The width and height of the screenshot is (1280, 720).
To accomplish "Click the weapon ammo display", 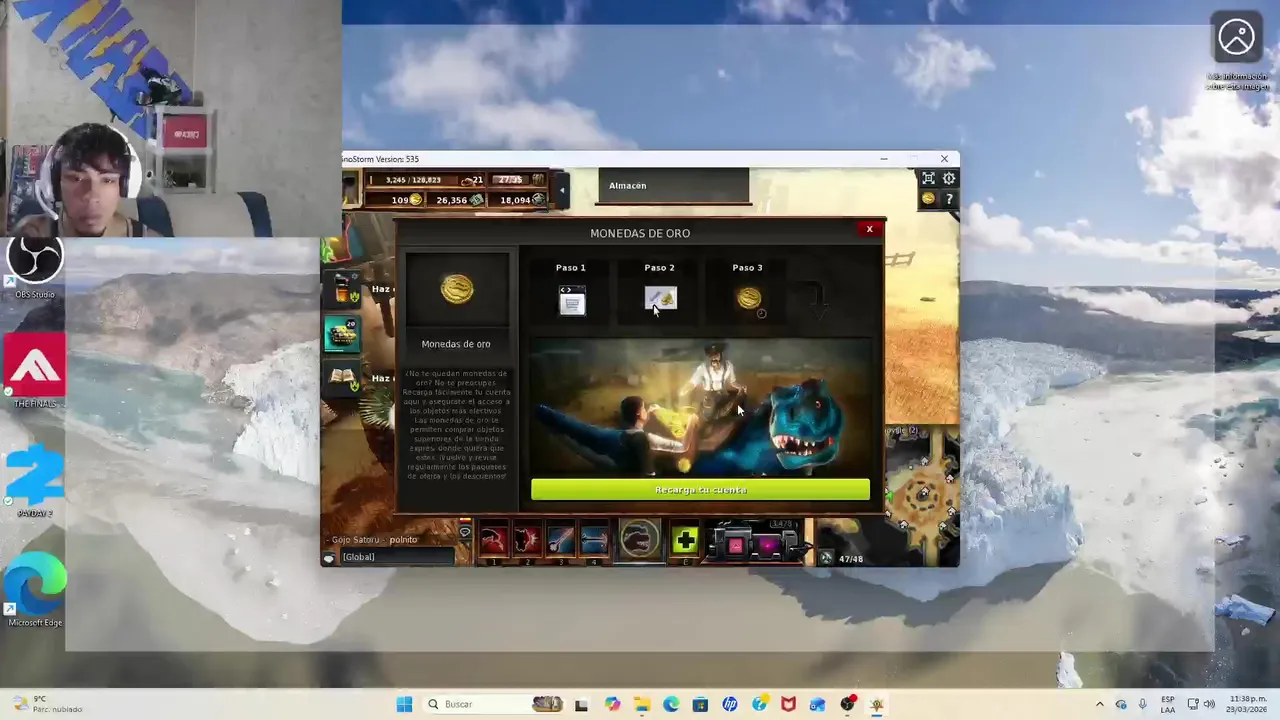I will pyautogui.click(x=757, y=540).
